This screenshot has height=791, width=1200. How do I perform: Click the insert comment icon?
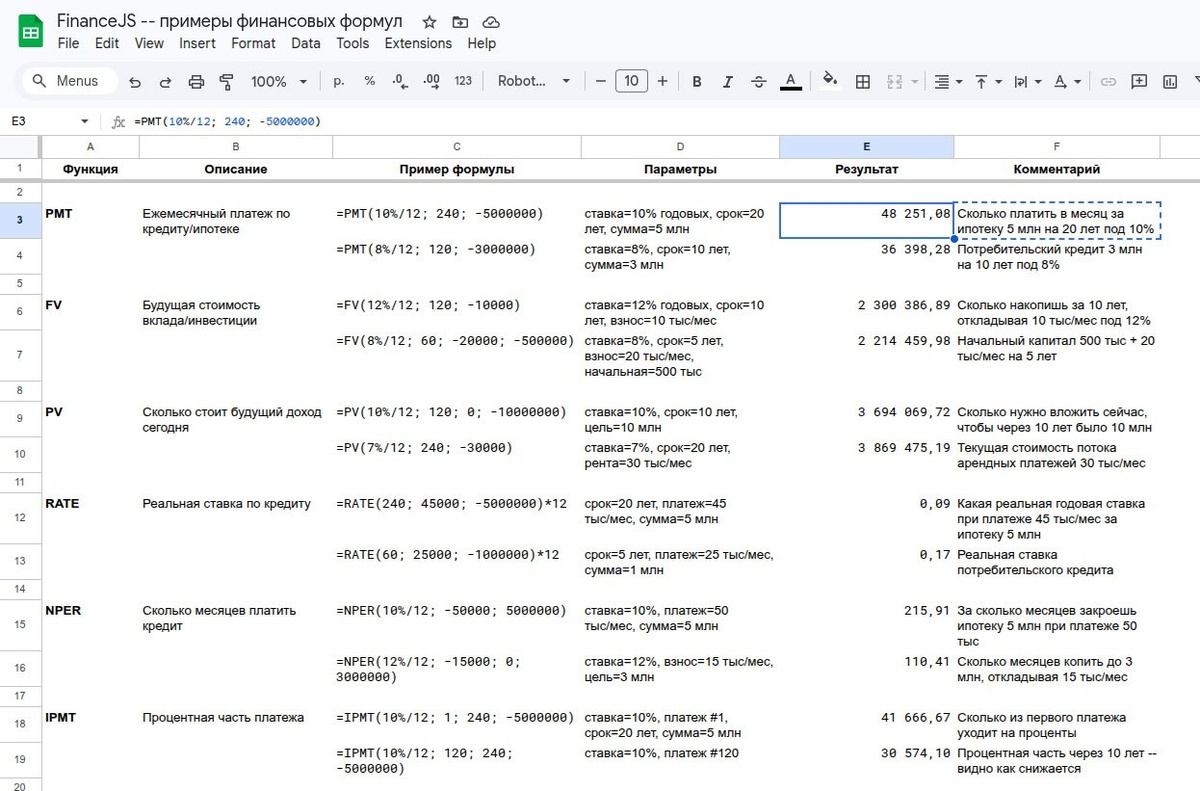click(1138, 82)
